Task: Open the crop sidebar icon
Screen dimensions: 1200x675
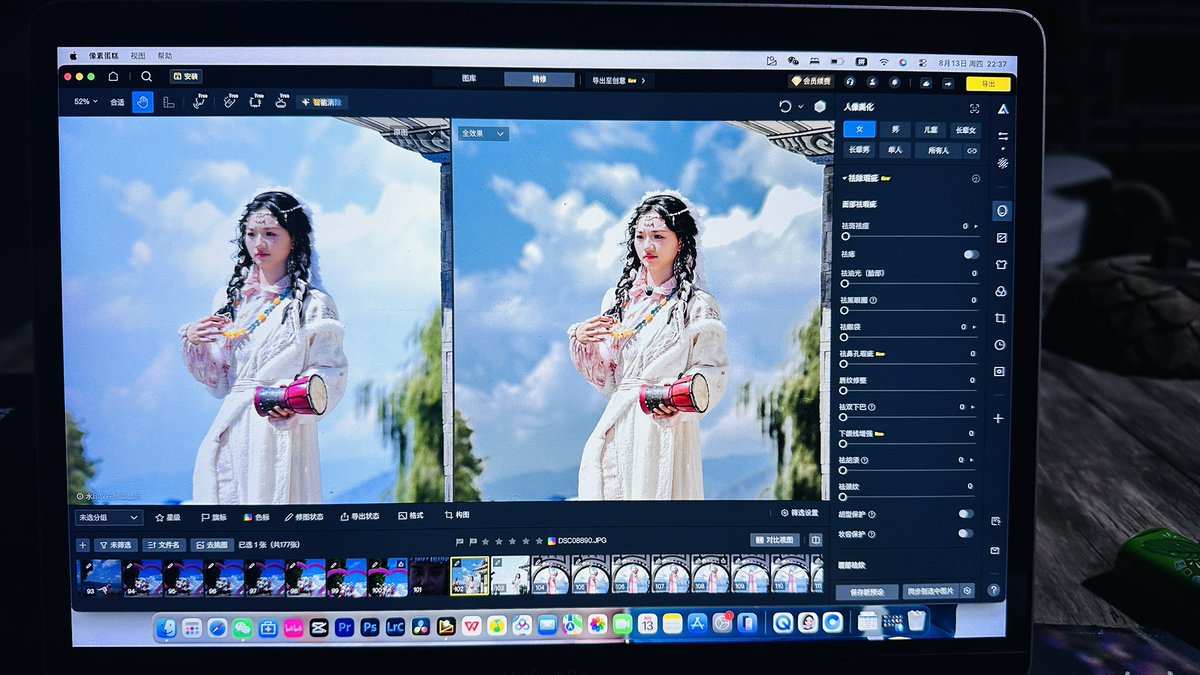Action: click(1001, 318)
